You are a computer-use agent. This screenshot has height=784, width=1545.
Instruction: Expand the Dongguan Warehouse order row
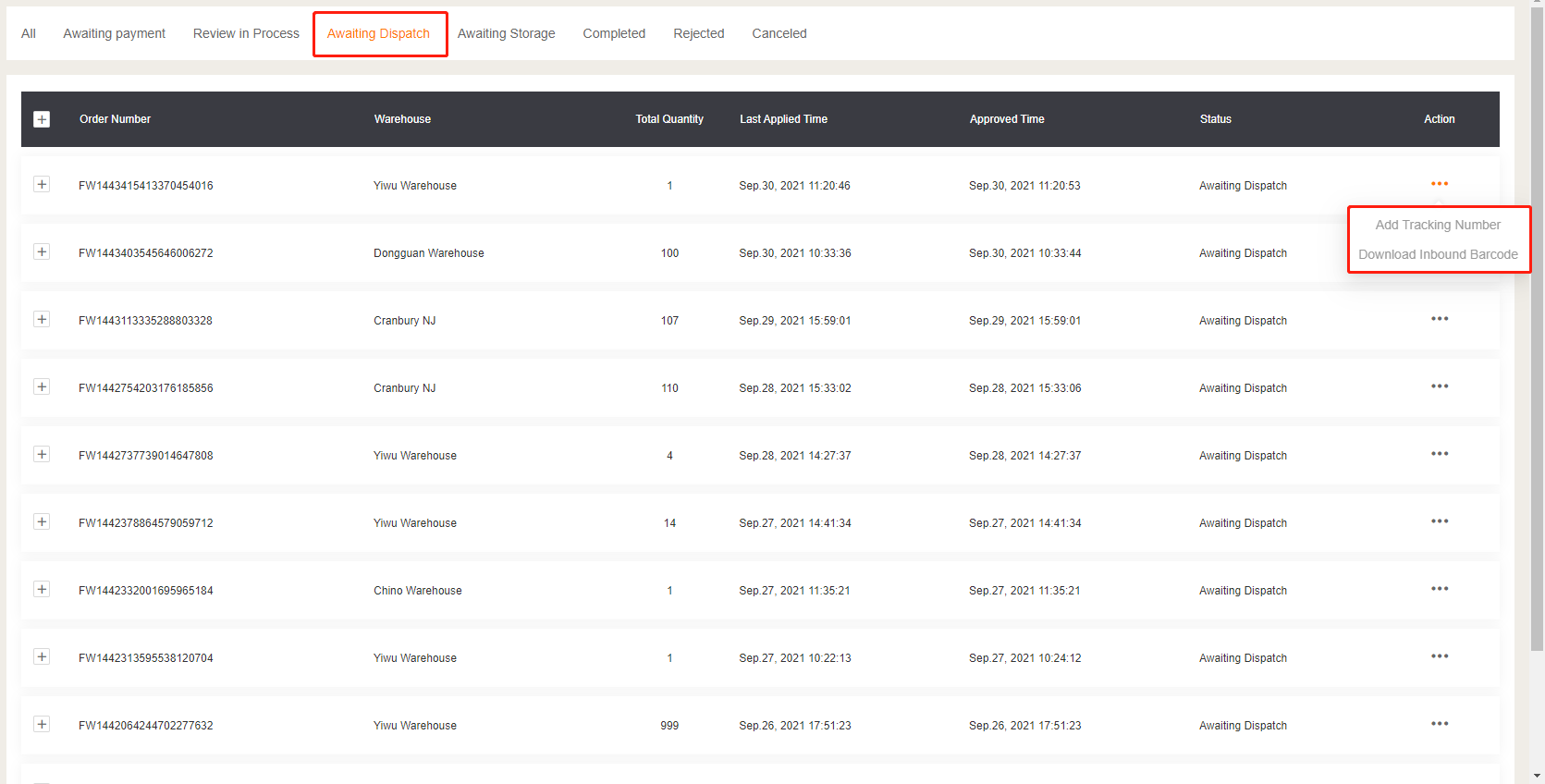42,252
